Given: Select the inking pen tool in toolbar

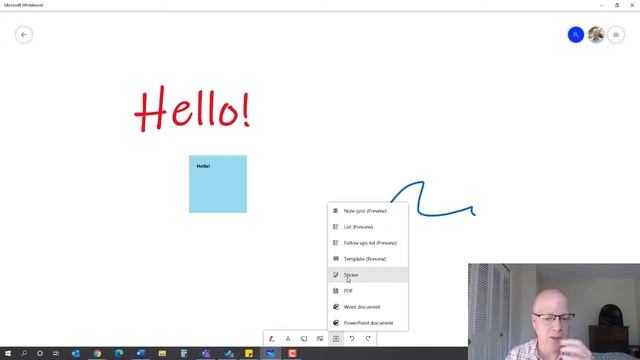Looking at the screenshot, I should [272, 339].
